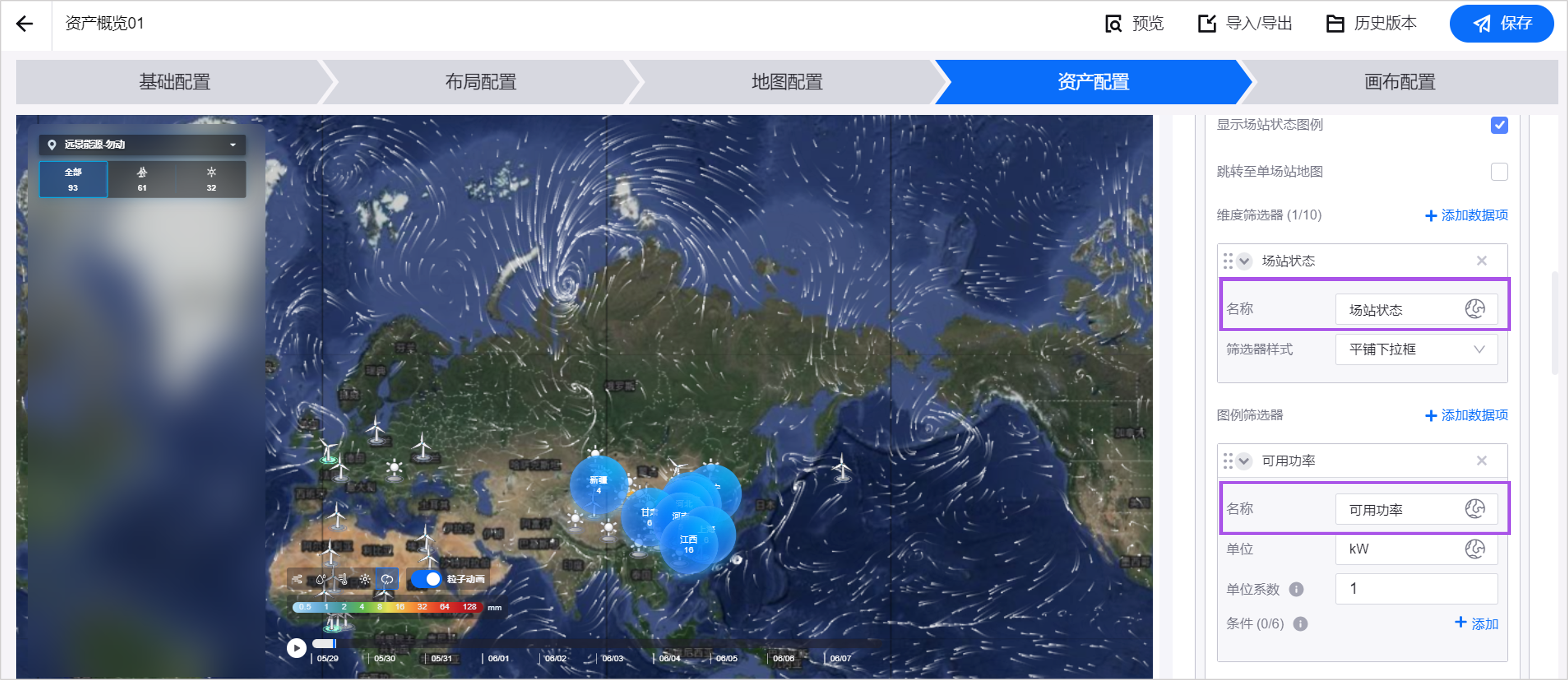Switch to the 地图配置 tab
Screen dimensions: 1568x680
pyautogui.click(x=786, y=81)
